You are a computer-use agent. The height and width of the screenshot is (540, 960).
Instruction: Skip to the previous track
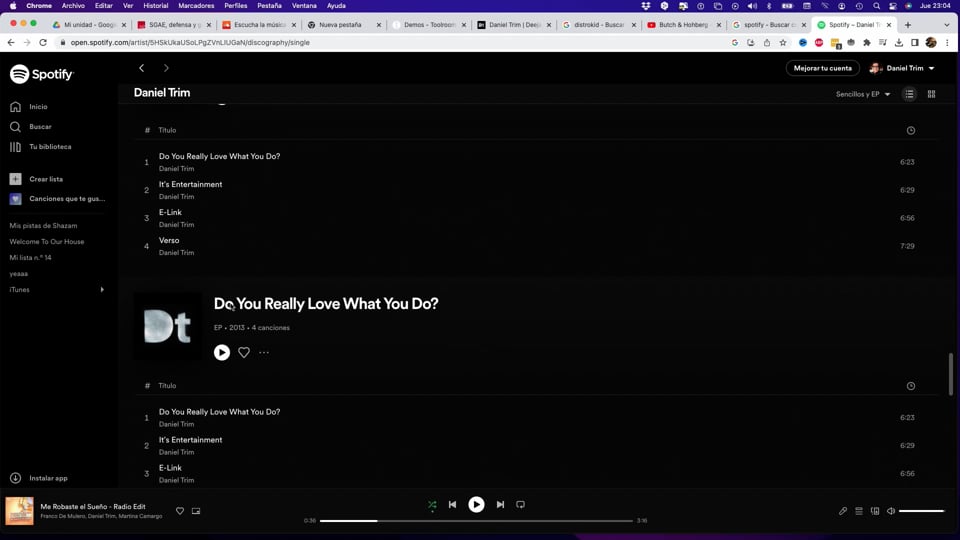452,504
